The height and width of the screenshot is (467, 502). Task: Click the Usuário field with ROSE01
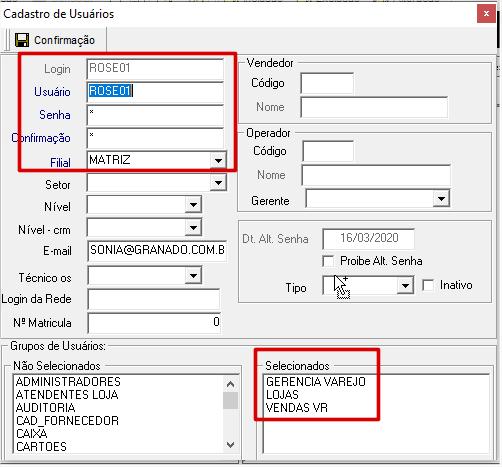(x=155, y=92)
